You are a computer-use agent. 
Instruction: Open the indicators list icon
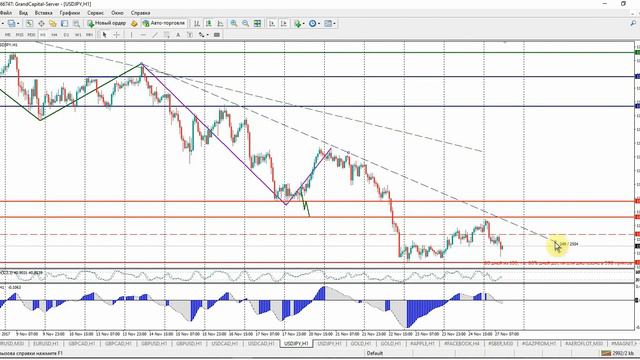[297, 24]
